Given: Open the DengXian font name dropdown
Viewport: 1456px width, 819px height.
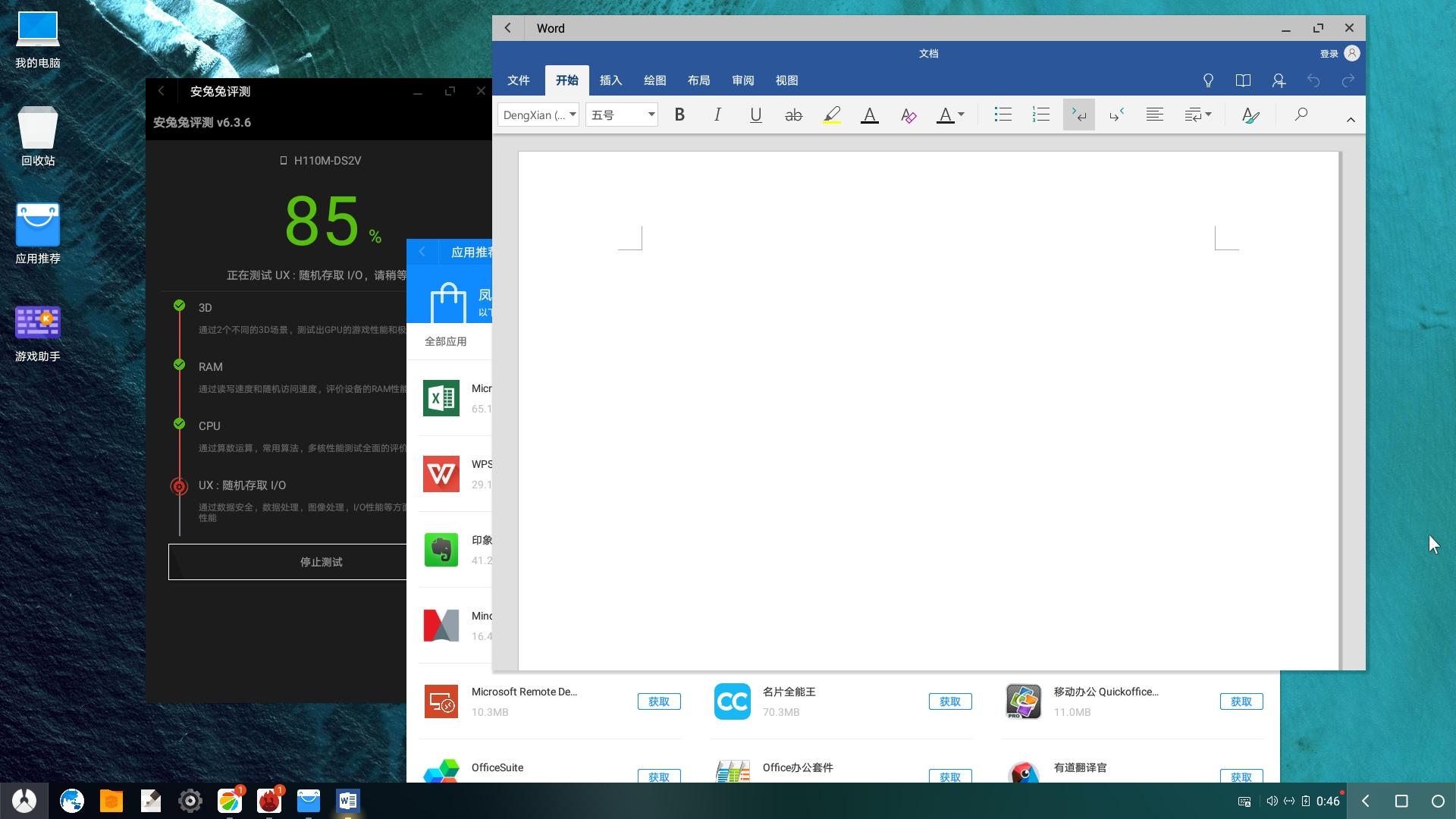Looking at the screenshot, I should 538,115.
